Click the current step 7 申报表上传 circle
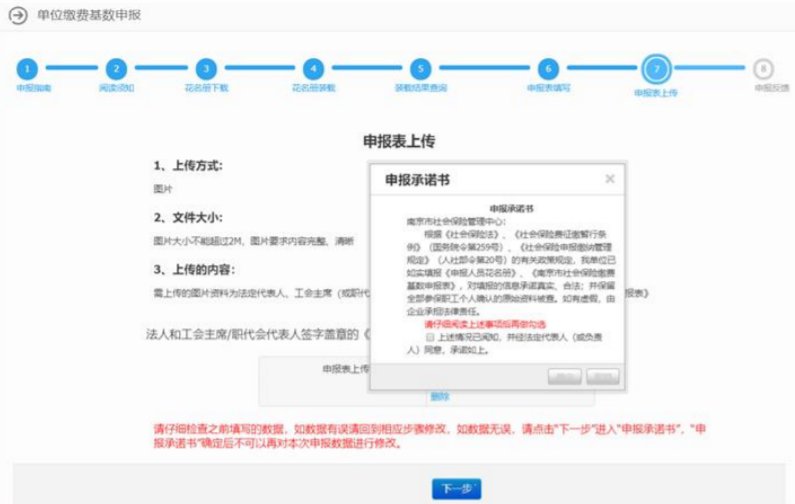 [657, 69]
